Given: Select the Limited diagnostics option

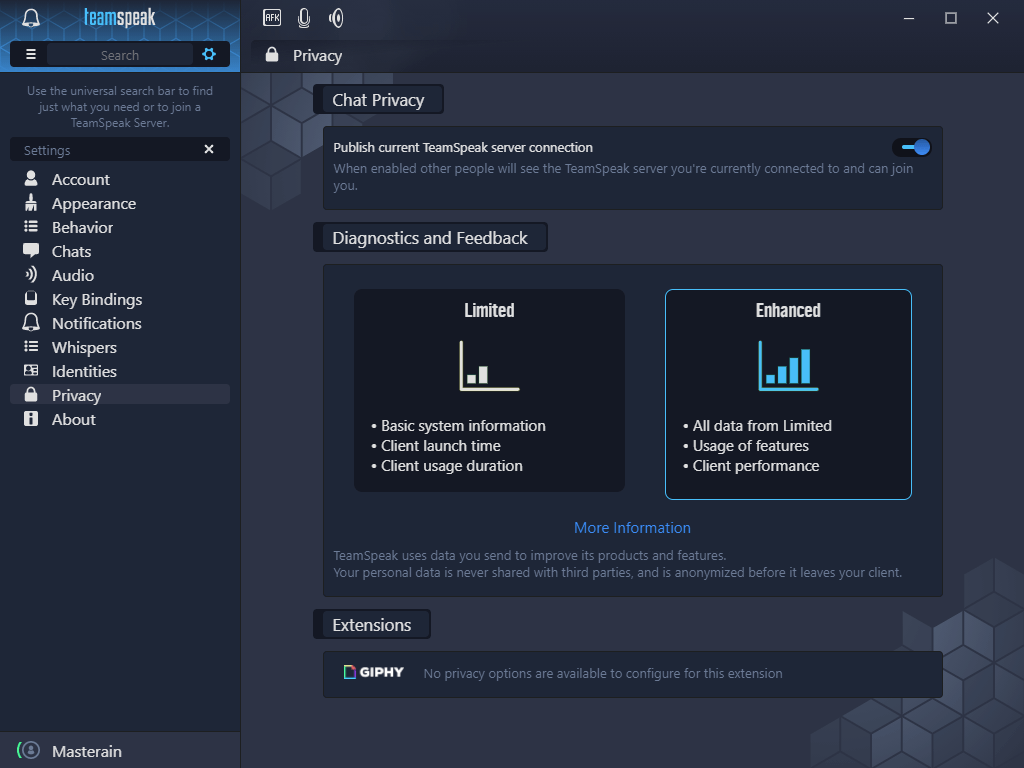Looking at the screenshot, I should [x=489, y=390].
